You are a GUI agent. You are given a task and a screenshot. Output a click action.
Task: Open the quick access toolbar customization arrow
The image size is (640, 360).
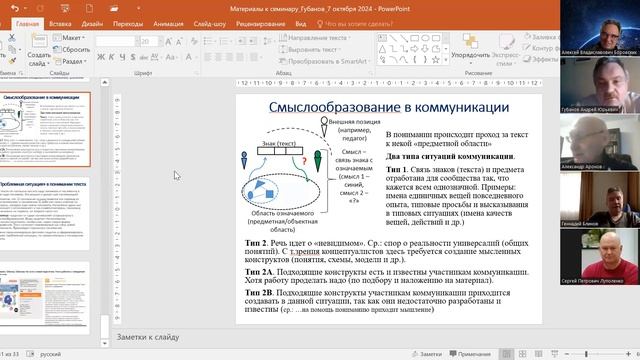pos(138,8)
